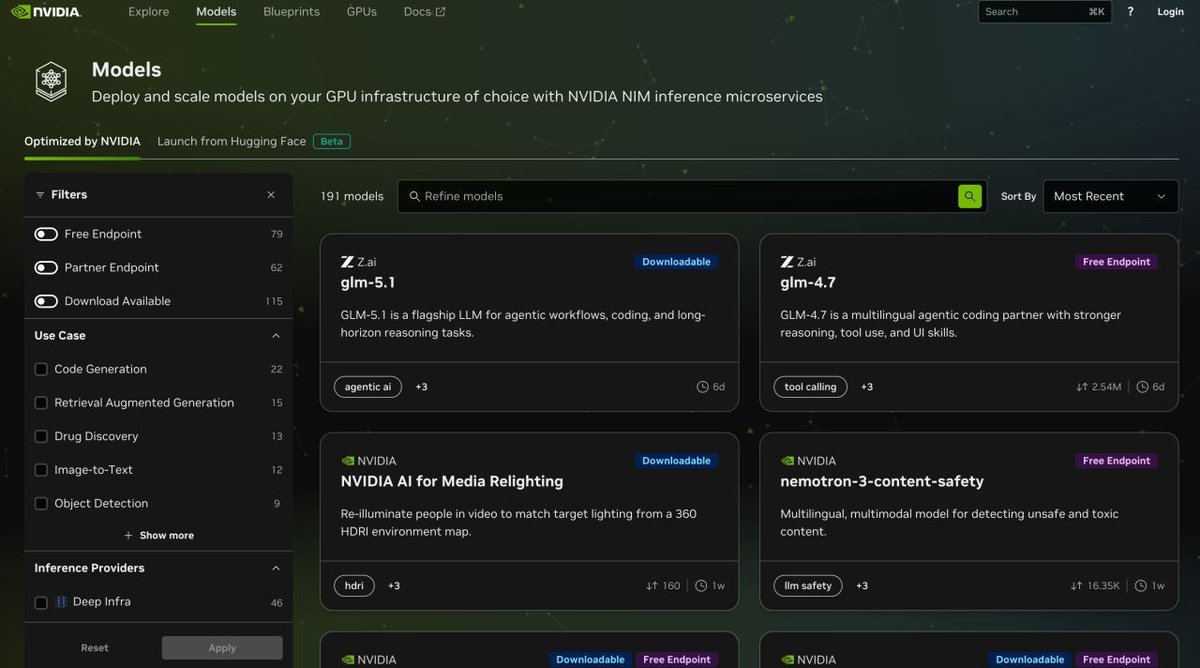The width and height of the screenshot is (1200, 668).
Task: Select the Image-to-Text checkbox
Action: (41, 470)
